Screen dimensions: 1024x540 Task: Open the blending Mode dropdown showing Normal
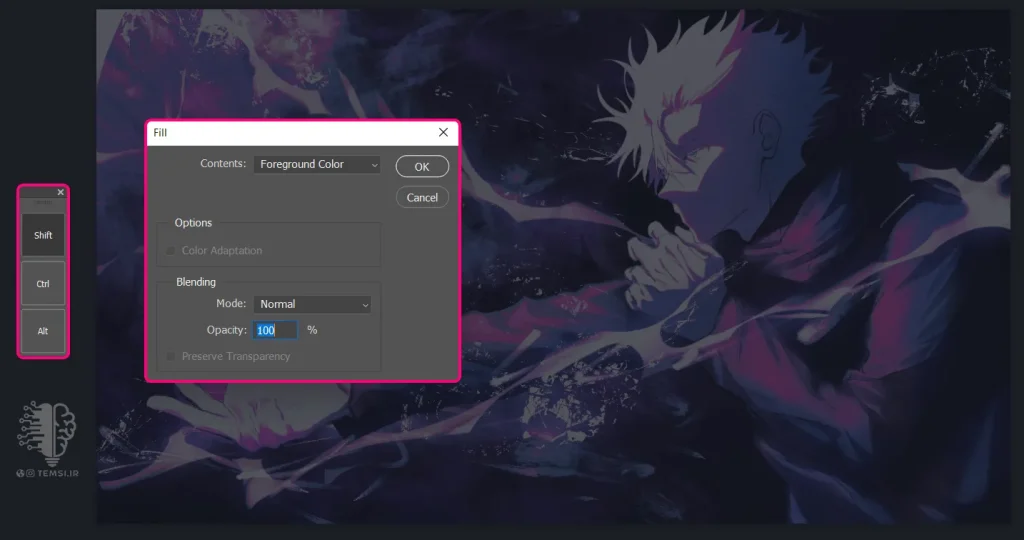coord(312,304)
